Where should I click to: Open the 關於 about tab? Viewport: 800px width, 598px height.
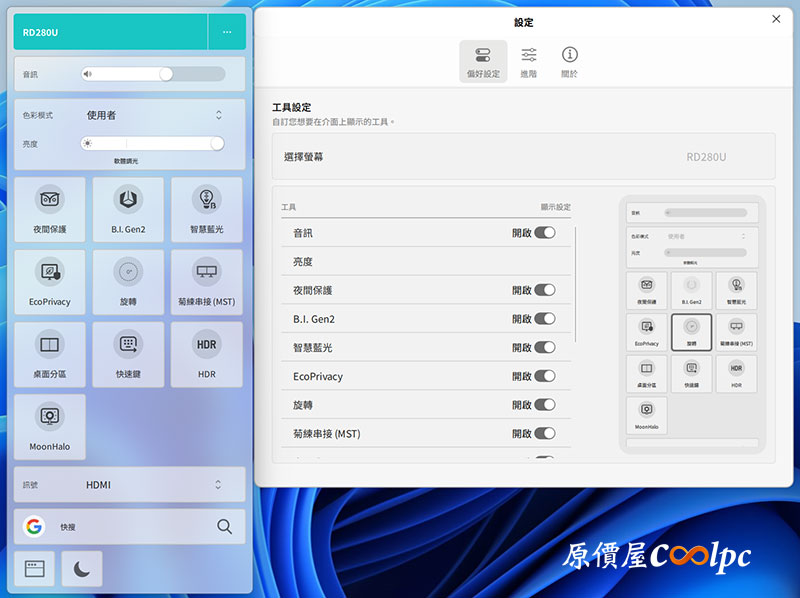click(x=569, y=62)
